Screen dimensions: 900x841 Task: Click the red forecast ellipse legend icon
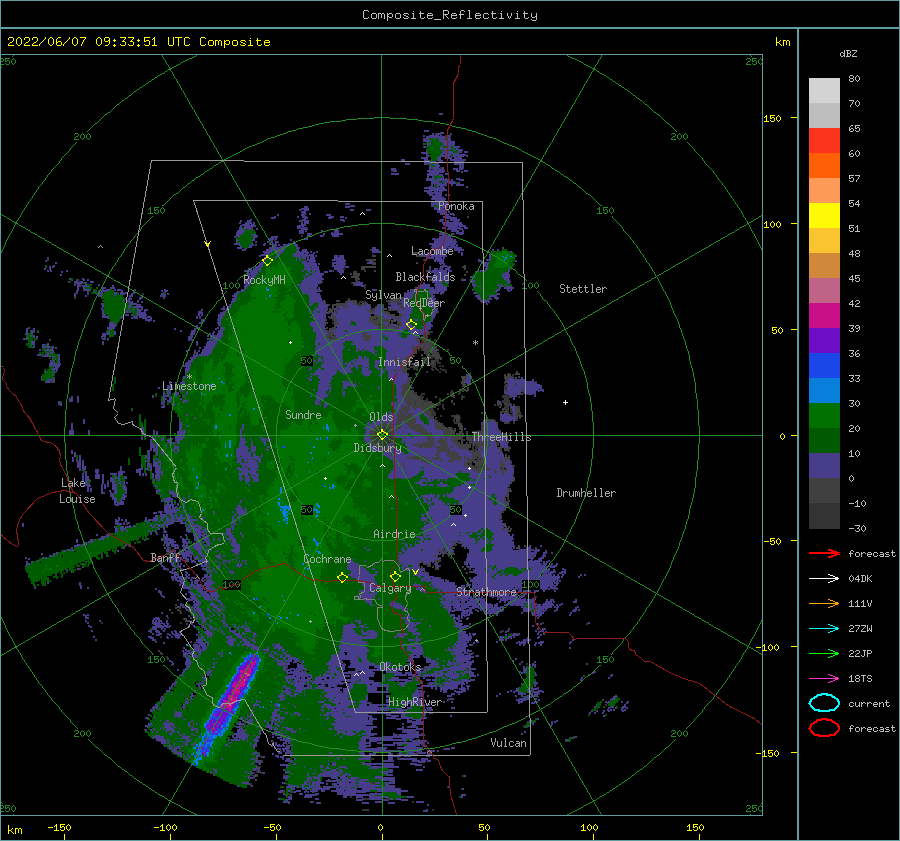[824, 728]
